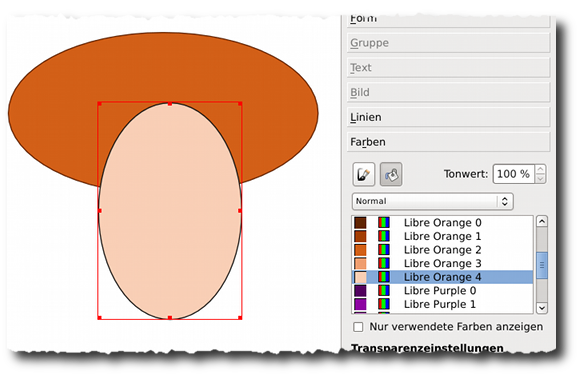Click into the Tonwert 100 % field
Viewport: 579px width, 378px height.
click(x=513, y=174)
